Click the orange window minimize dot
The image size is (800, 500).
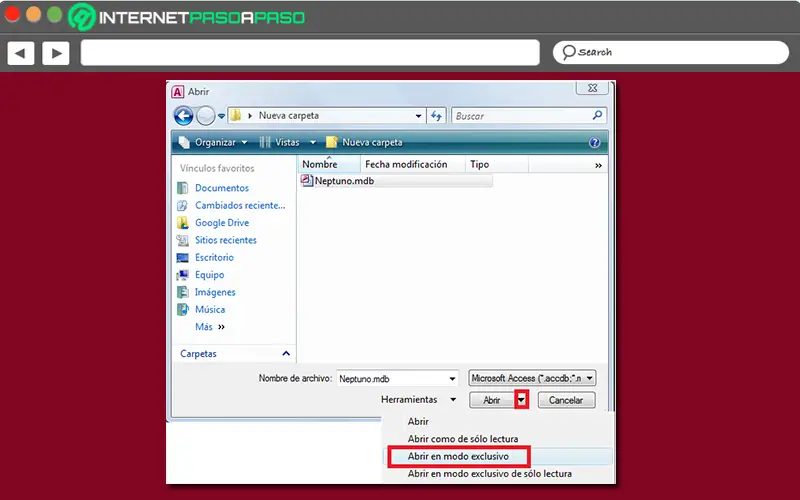click(34, 14)
